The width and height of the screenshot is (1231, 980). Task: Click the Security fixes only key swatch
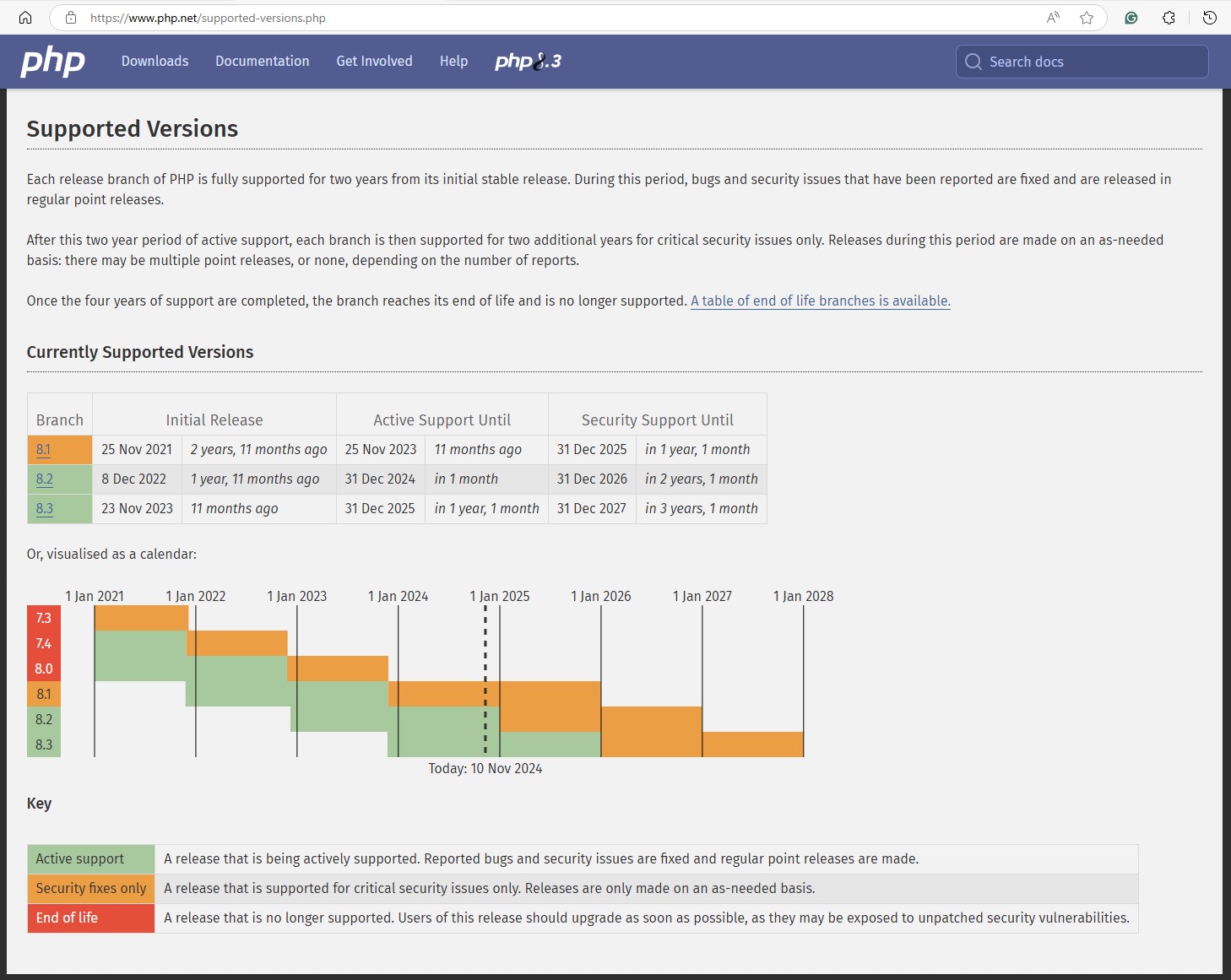coord(91,888)
